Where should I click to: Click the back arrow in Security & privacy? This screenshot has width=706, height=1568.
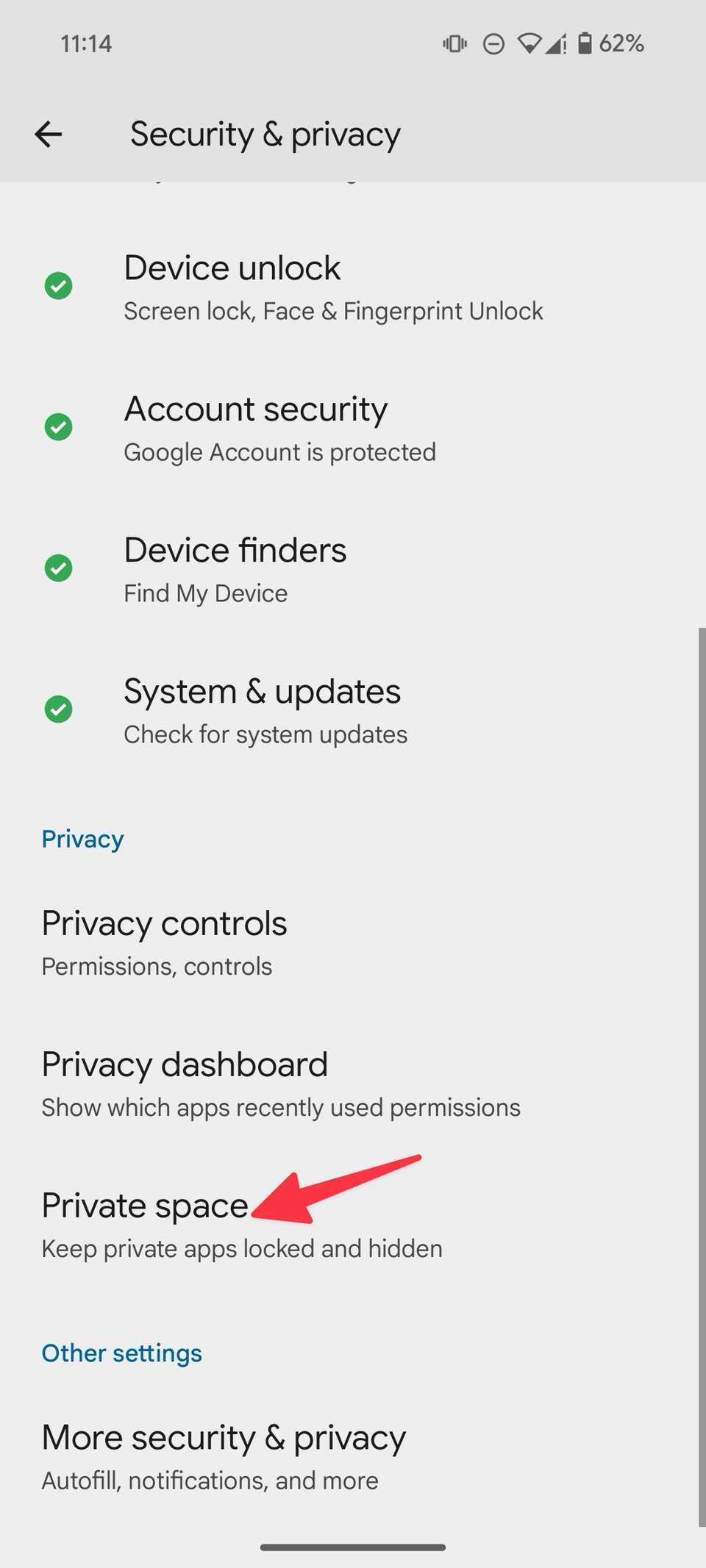pos(47,134)
